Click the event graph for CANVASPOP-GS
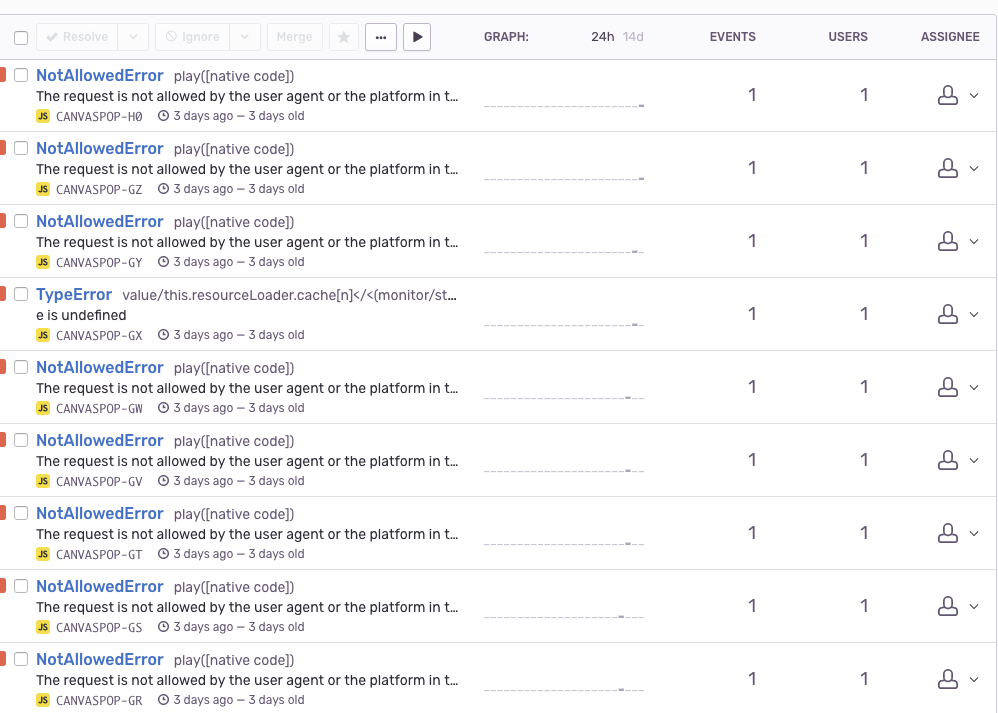Image resolution: width=998 pixels, height=713 pixels. click(x=564, y=607)
